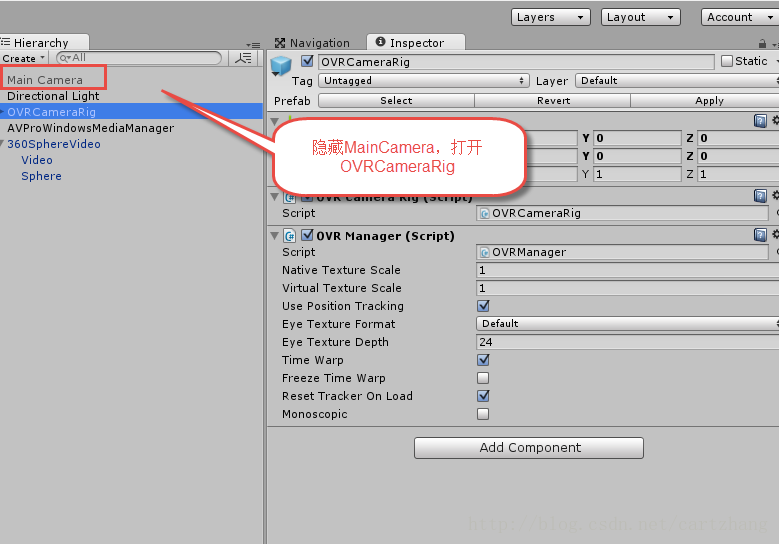Edit the OVRCameraRig name field
The height and width of the screenshot is (544, 779).
click(x=516, y=62)
